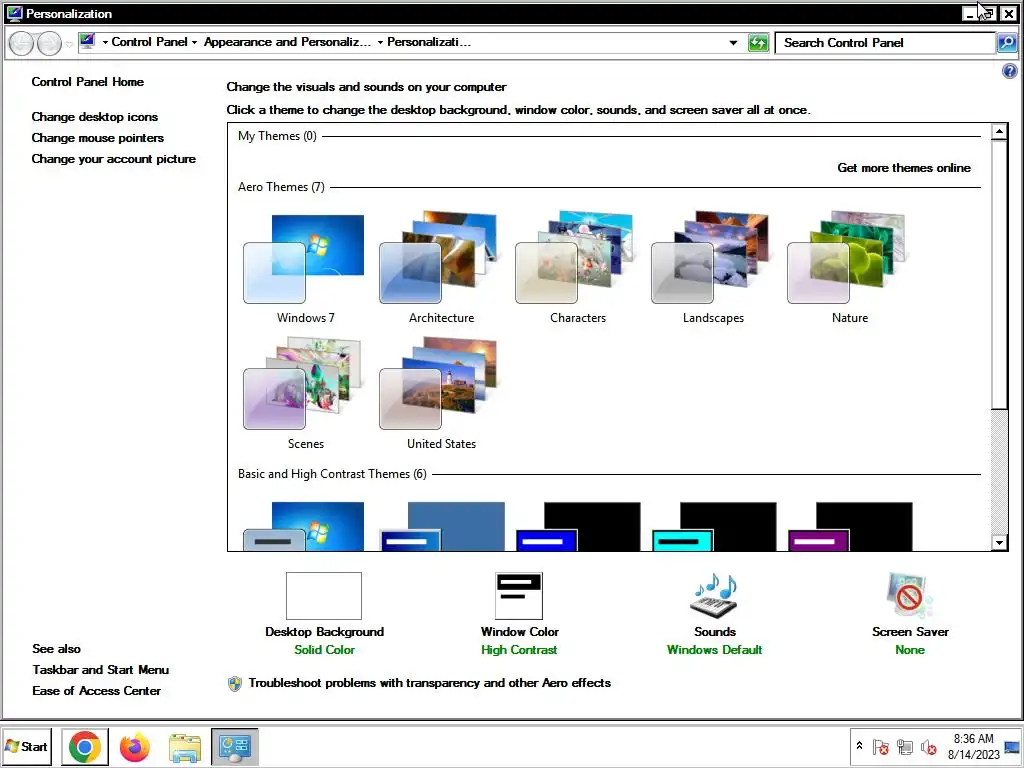This screenshot has height=768, width=1024.
Task: Click the theme list scroll down arrow
Action: point(999,543)
